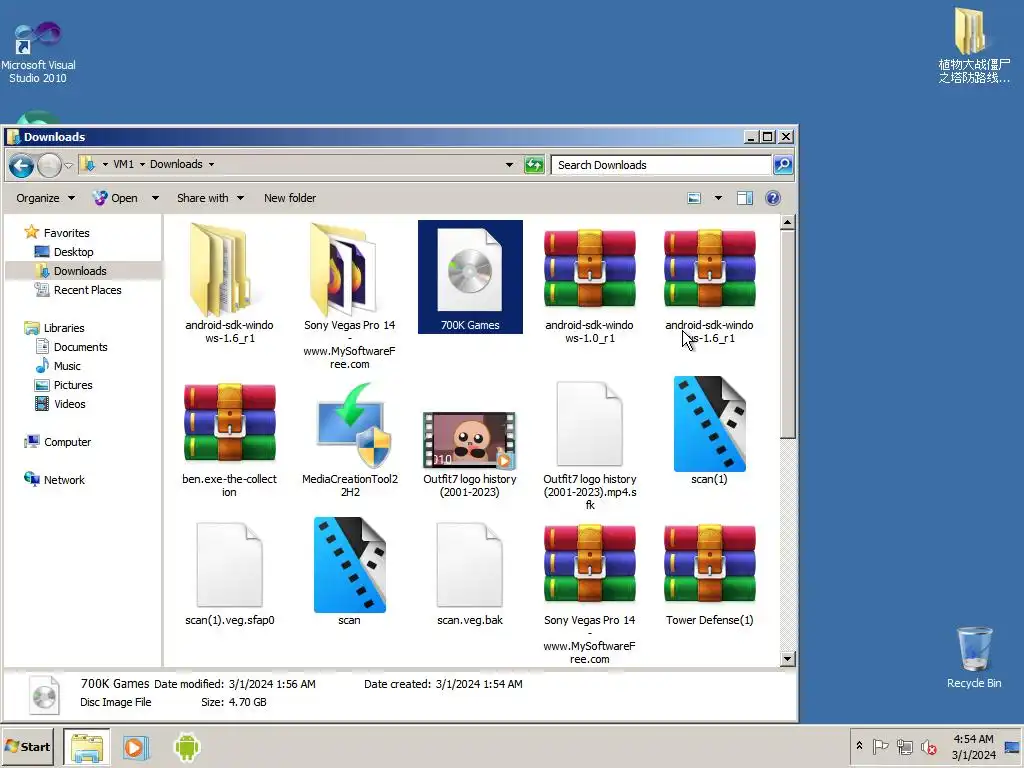
Task: Open the Start menu
Action: pyautogui.click(x=27, y=746)
